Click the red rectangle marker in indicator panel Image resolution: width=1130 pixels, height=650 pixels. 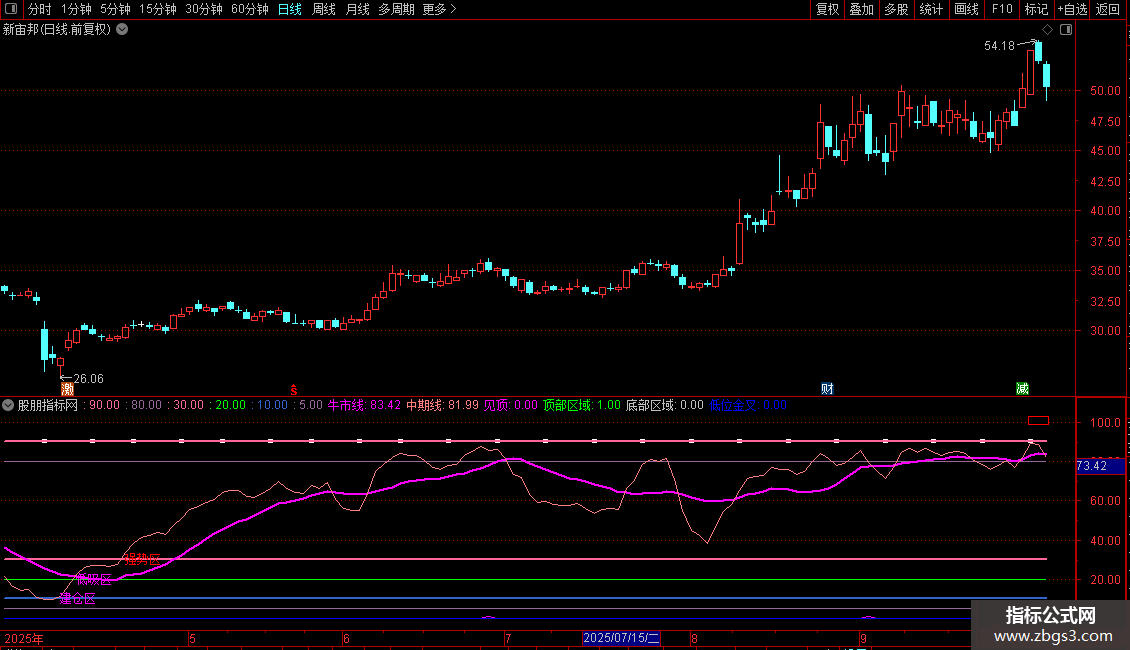[x=1038, y=421]
